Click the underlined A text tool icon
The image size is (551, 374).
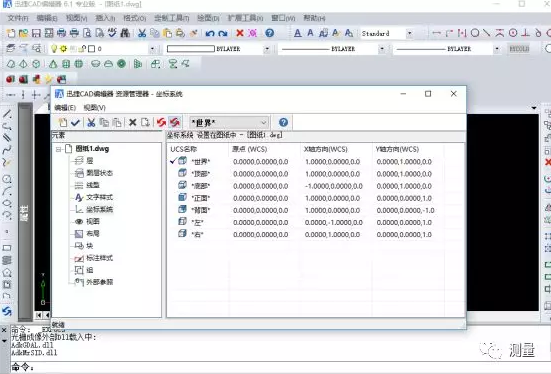pyautogui.click(x=298, y=33)
